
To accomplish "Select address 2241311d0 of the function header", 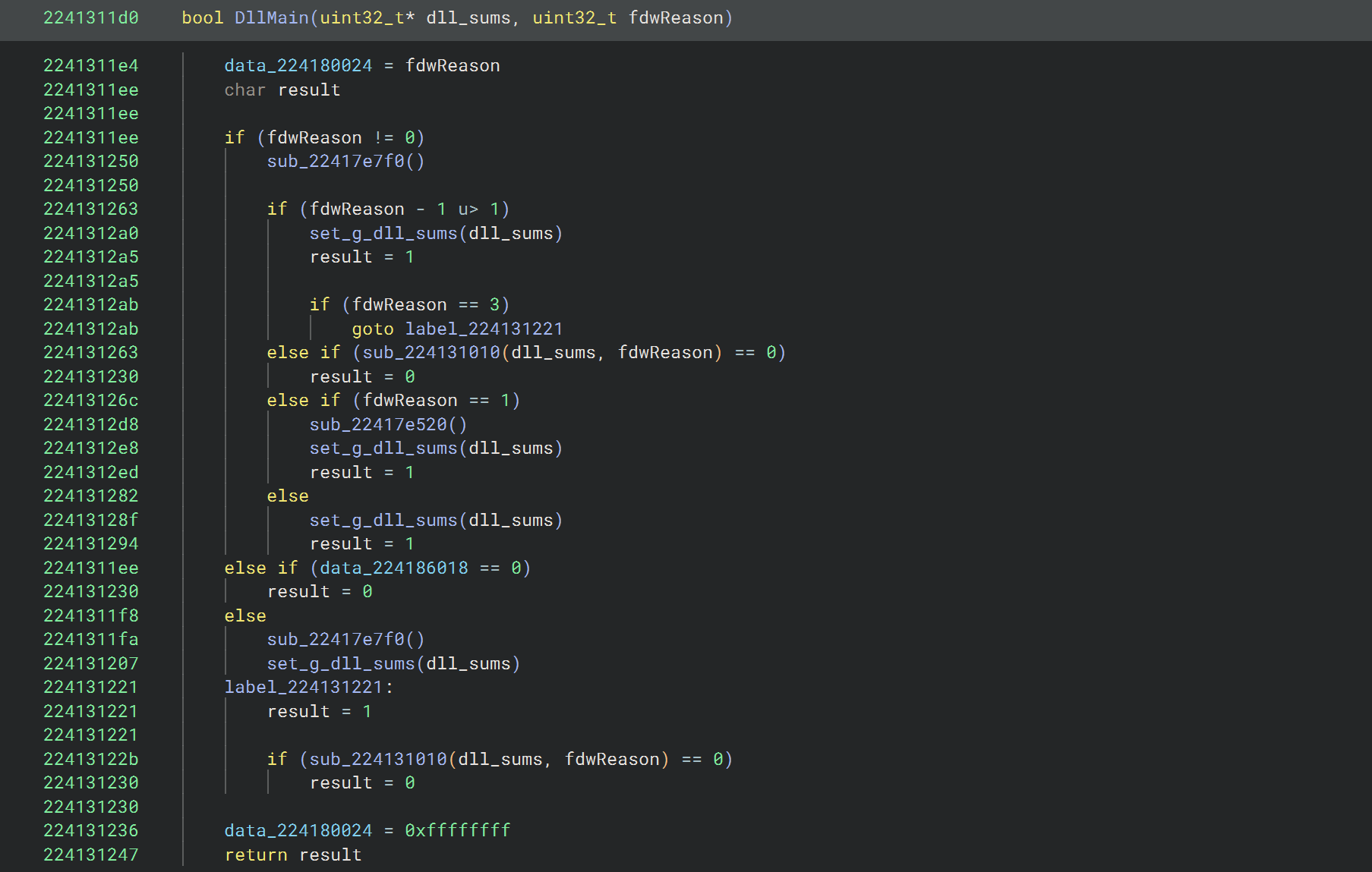I will [x=91, y=17].
